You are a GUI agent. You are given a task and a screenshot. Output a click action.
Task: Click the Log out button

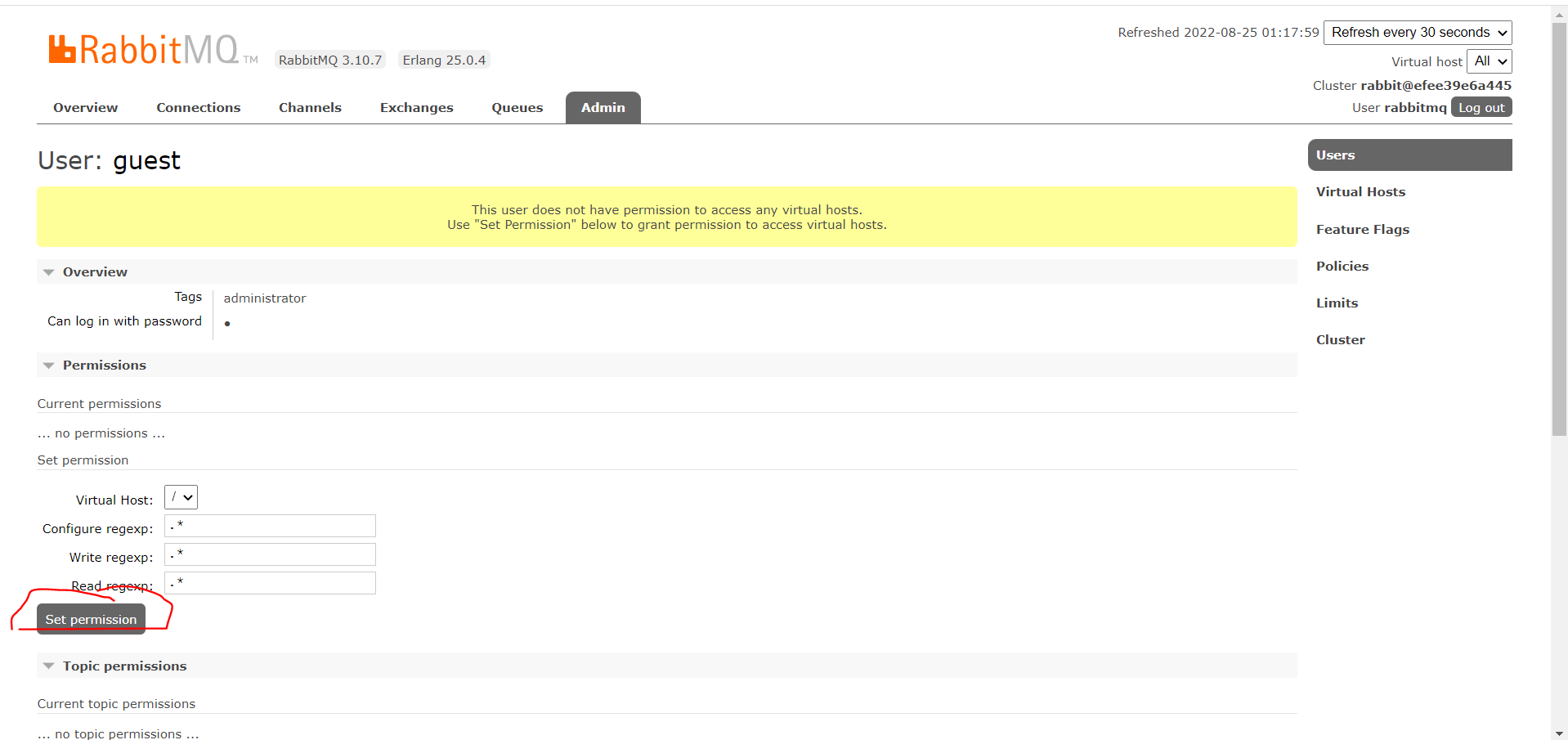pos(1481,108)
